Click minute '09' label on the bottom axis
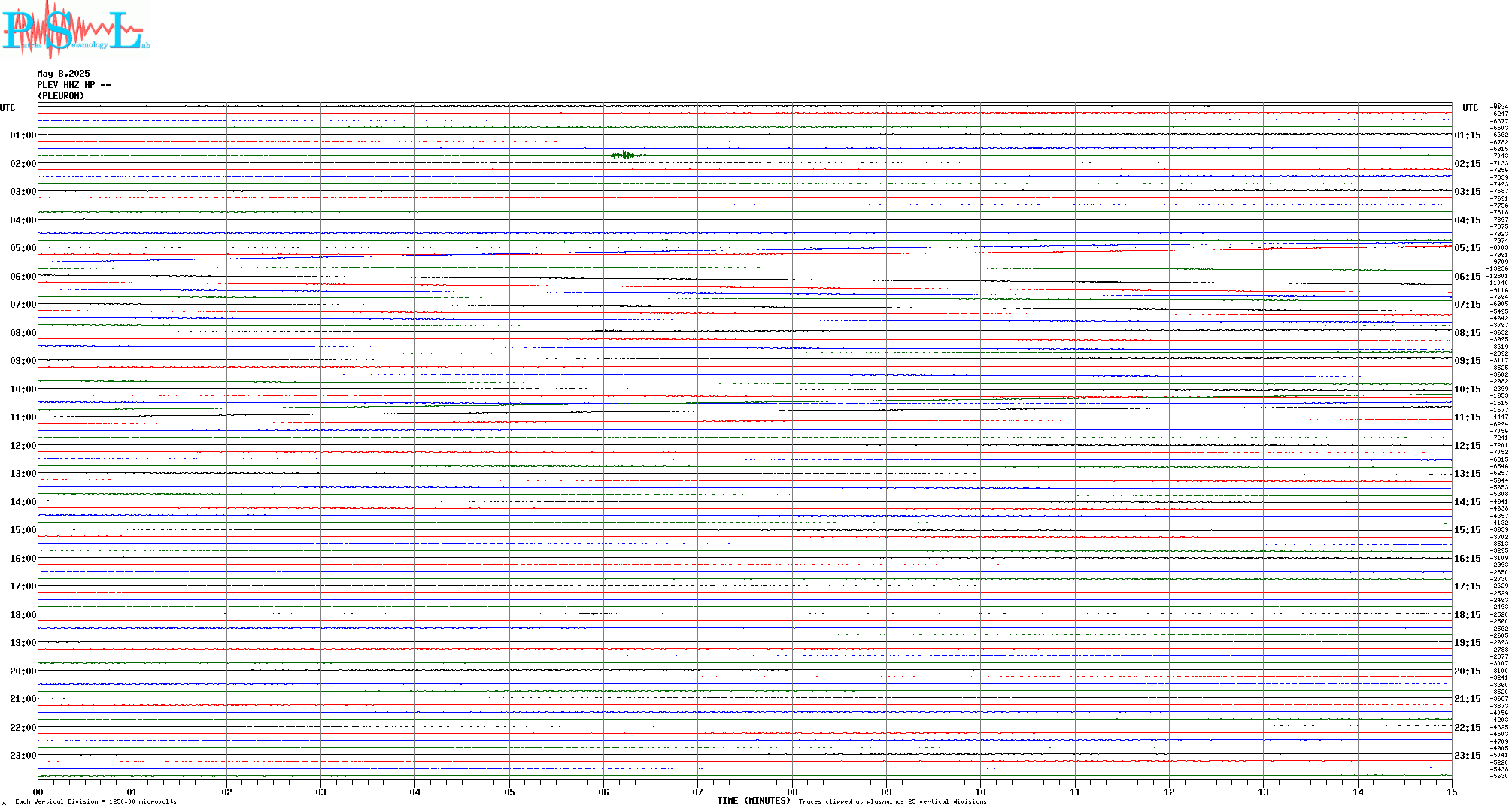 886,792
